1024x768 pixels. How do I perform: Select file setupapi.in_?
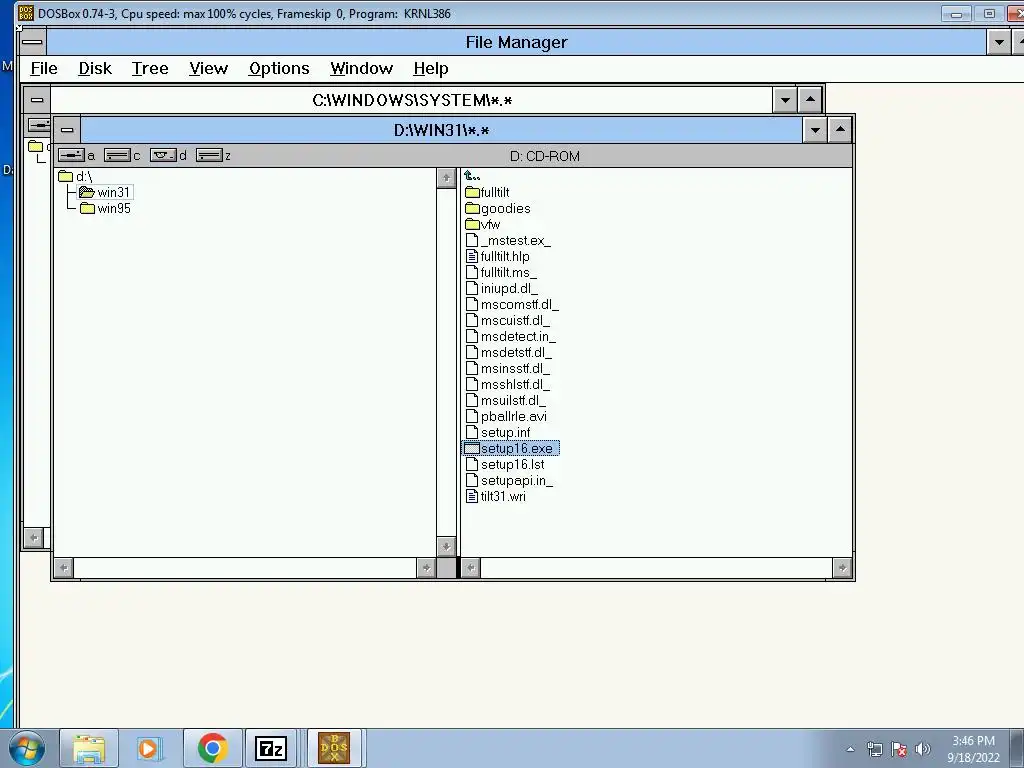click(x=509, y=480)
